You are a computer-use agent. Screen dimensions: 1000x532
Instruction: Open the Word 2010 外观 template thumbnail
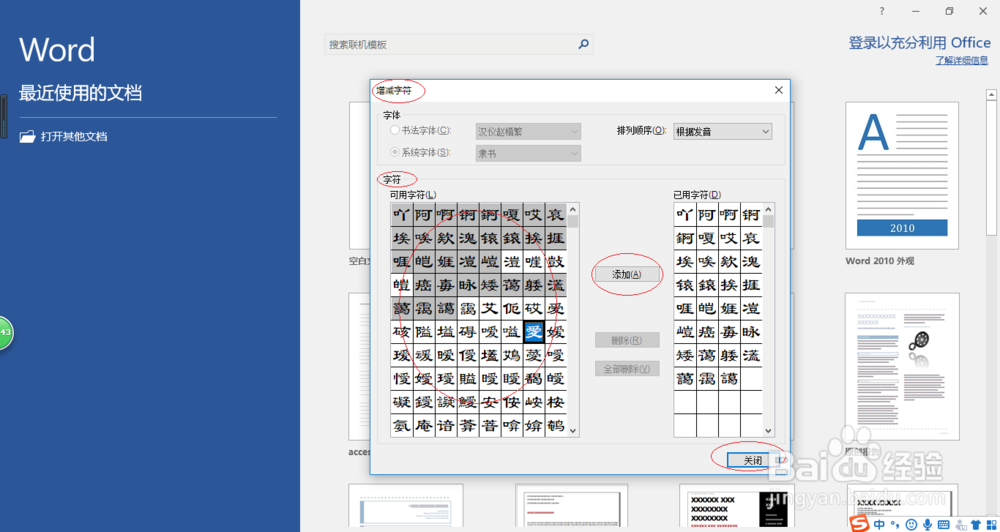(x=902, y=175)
